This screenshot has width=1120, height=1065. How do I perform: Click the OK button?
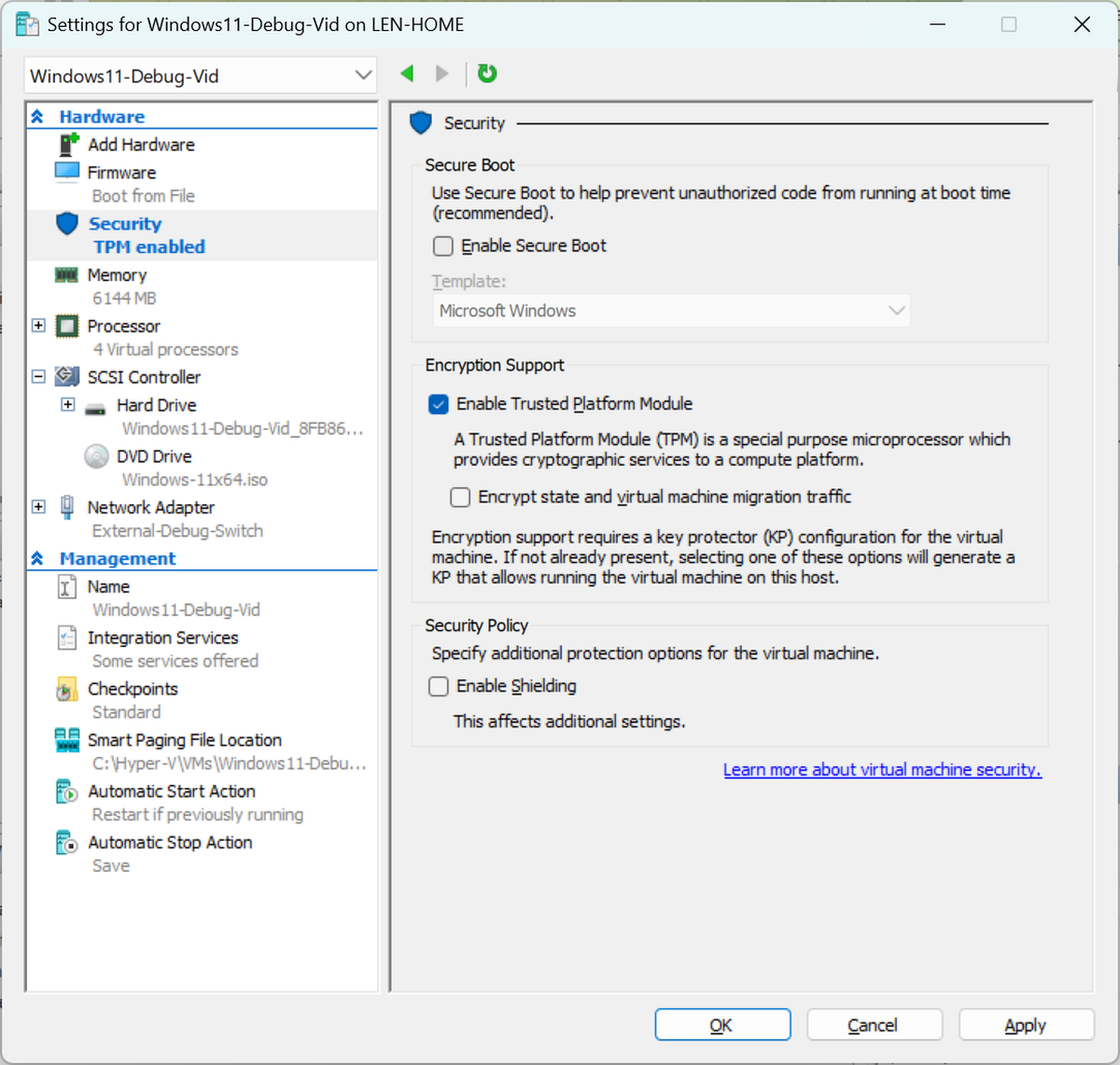point(722,1025)
